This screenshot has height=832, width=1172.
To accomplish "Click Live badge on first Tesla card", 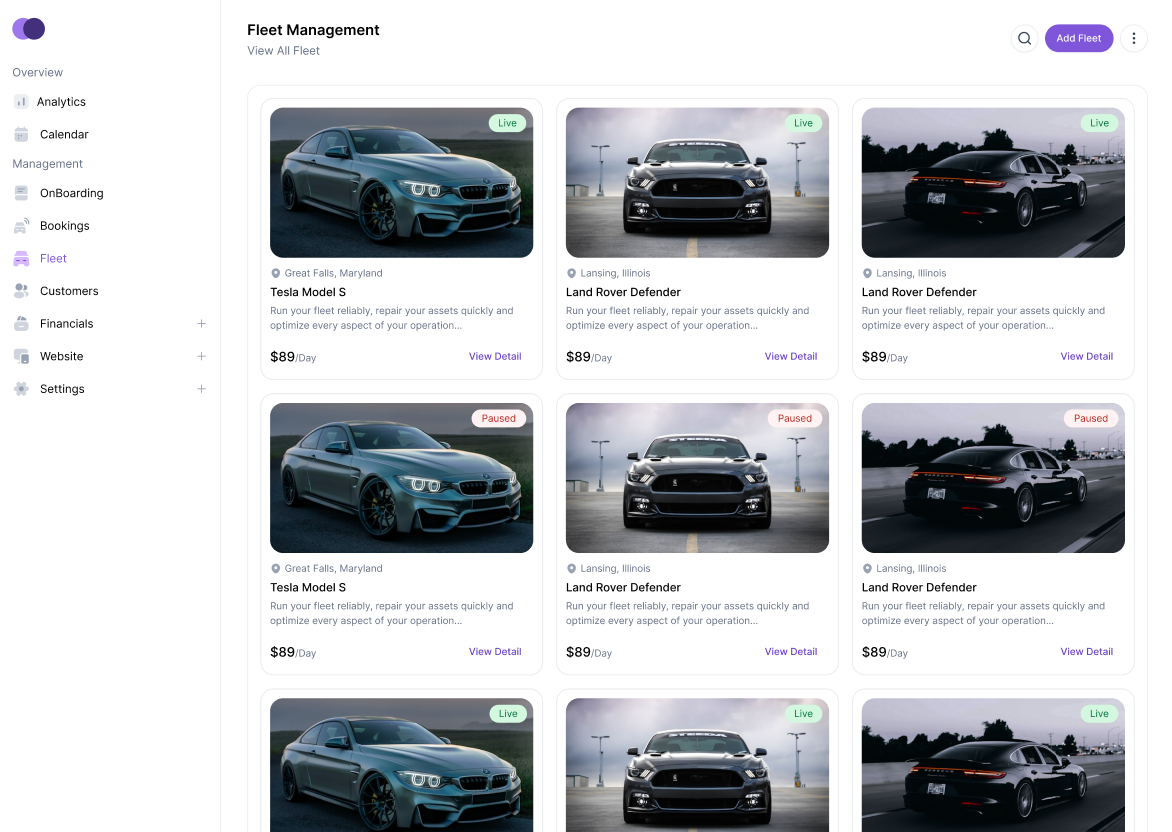I will [508, 123].
